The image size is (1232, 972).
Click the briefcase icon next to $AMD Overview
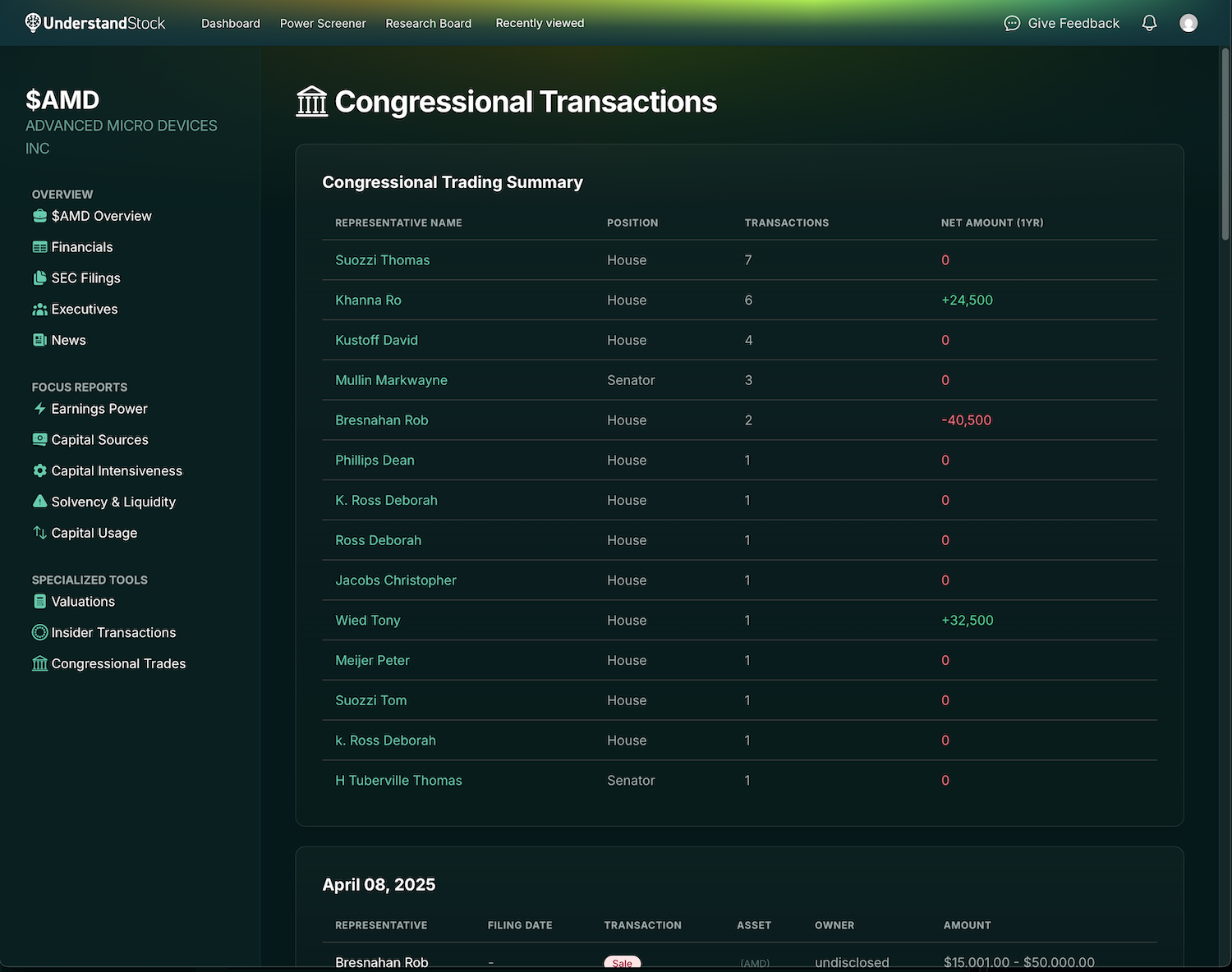click(x=39, y=216)
